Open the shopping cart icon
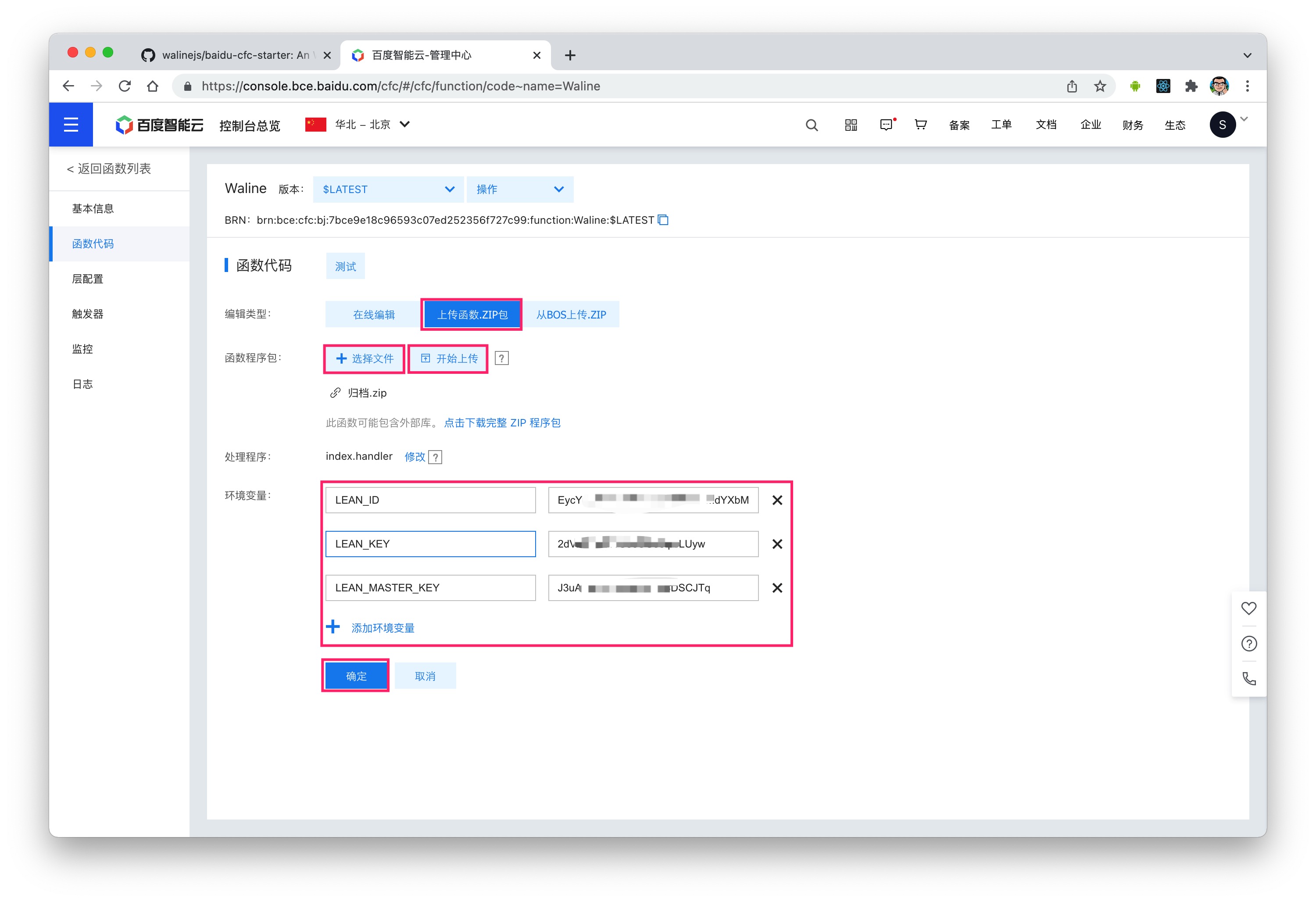This screenshot has width=1316, height=902. (x=920, y=125)
